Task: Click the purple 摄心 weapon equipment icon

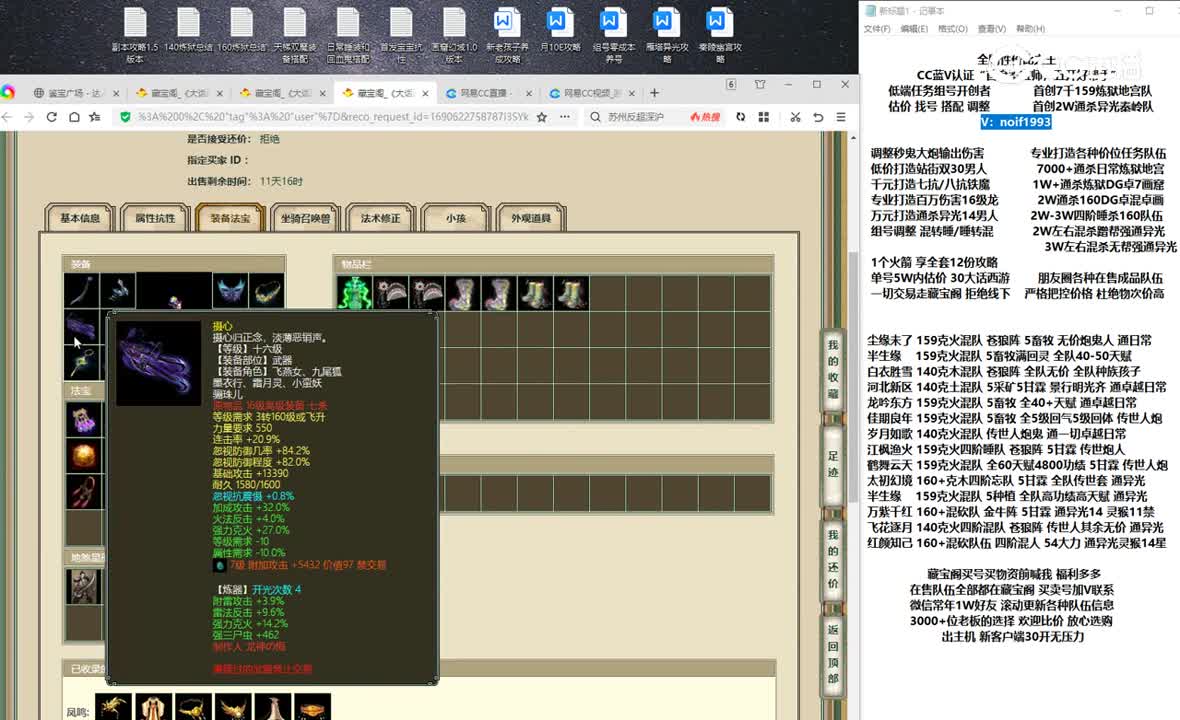Action: click(x=81, y=327)
